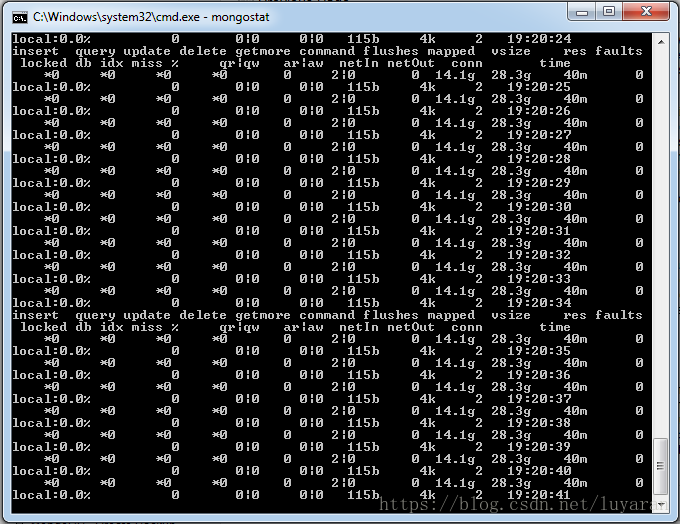Viewport: 680px width, 524px height.
Task: Maximize the mongostat command window
Action: (x=609, y=12)
